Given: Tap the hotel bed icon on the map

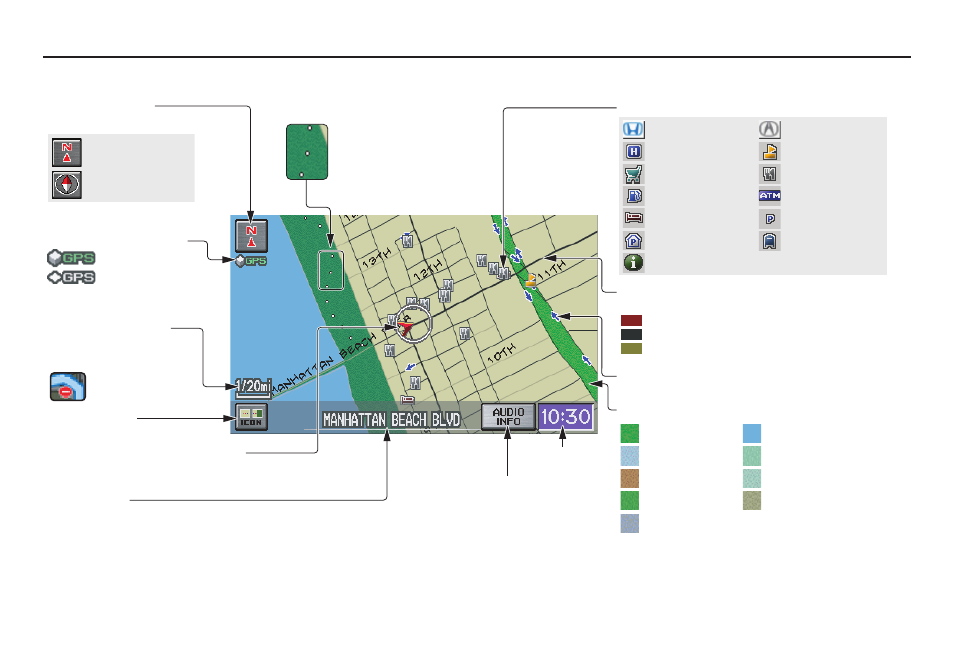Looking at the screenshot, I should [408, 400].
